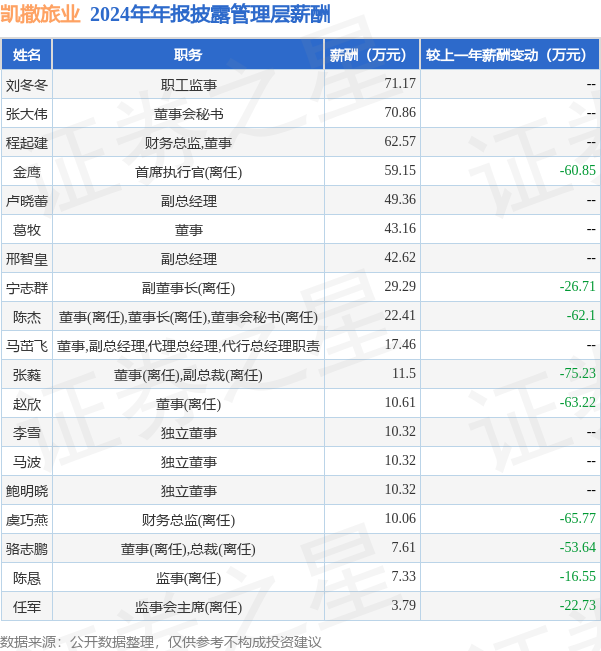
Task: Click the salary value 10.06
Action: (x=400, y=518)
